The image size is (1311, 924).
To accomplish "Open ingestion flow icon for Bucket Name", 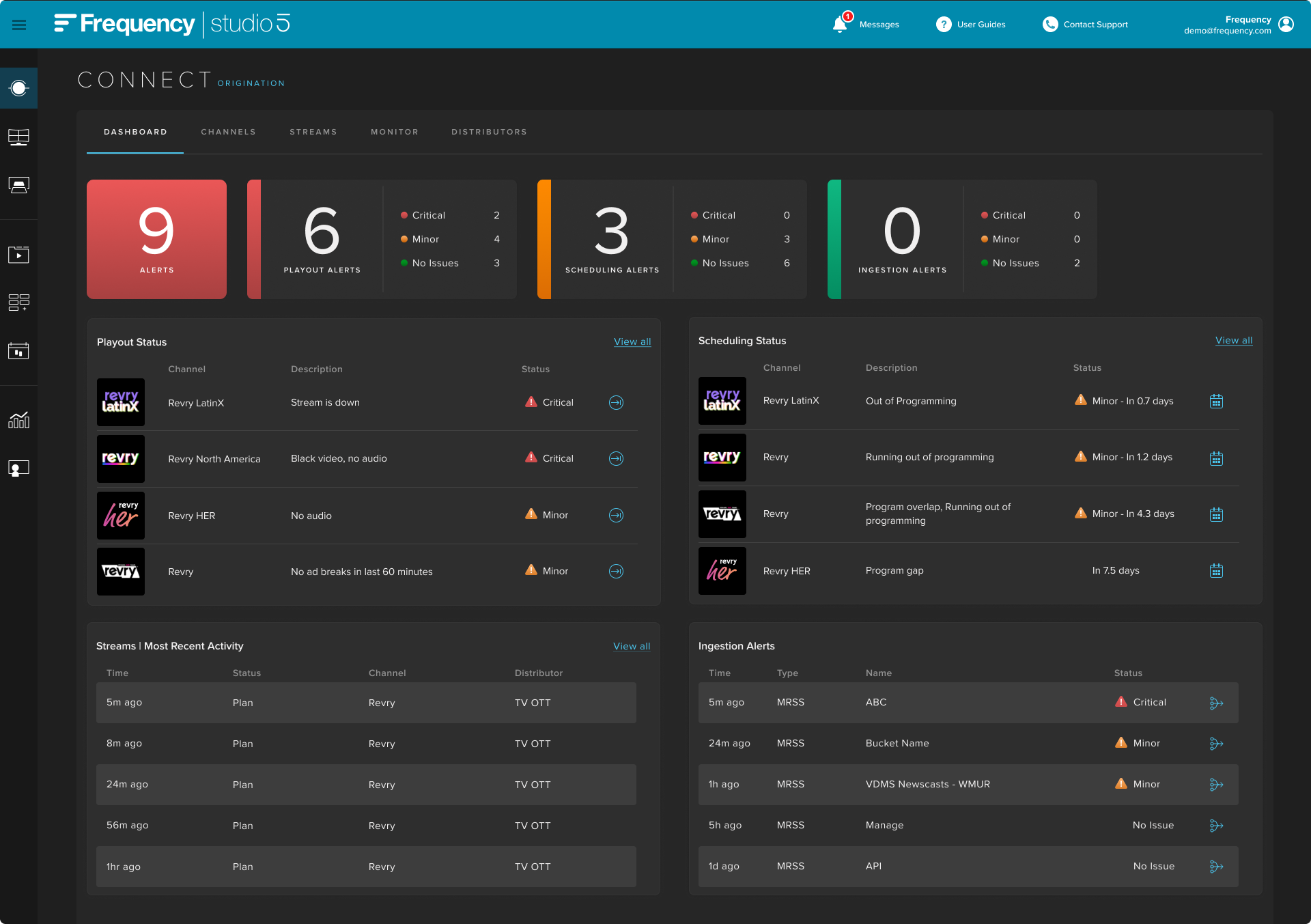I will [1216, 743].
